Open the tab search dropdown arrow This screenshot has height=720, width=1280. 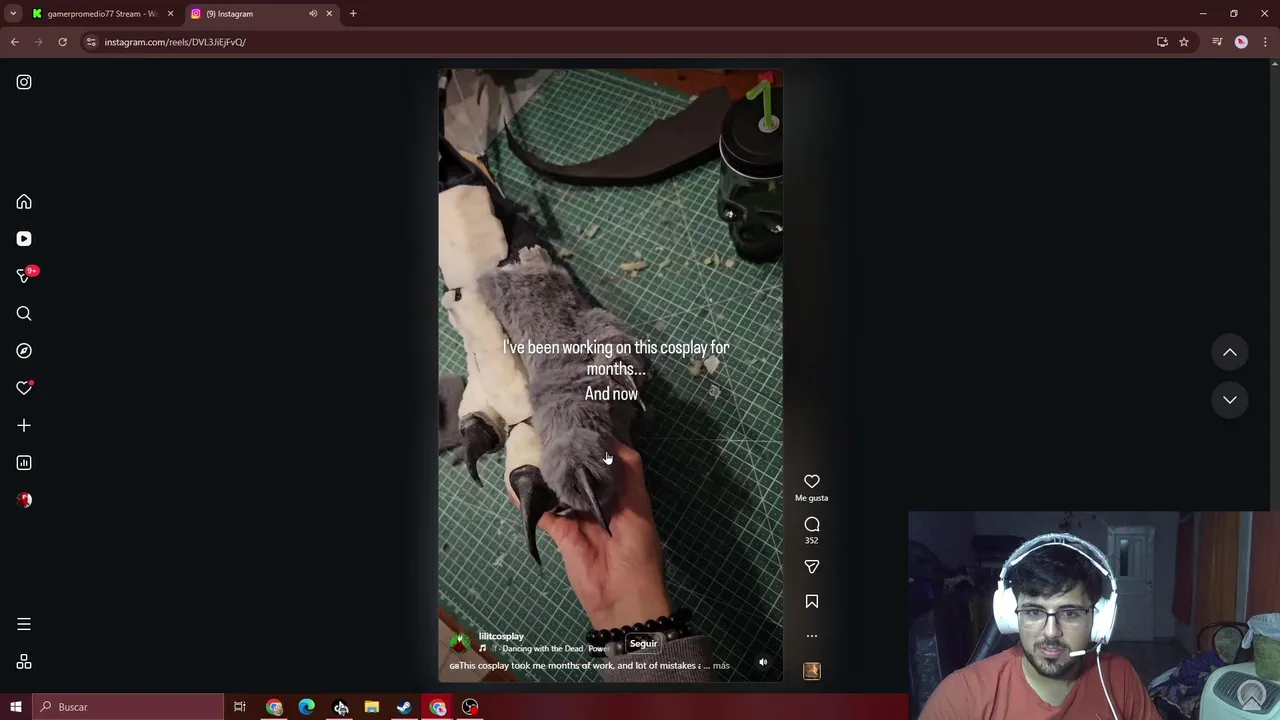coord(13,14)
